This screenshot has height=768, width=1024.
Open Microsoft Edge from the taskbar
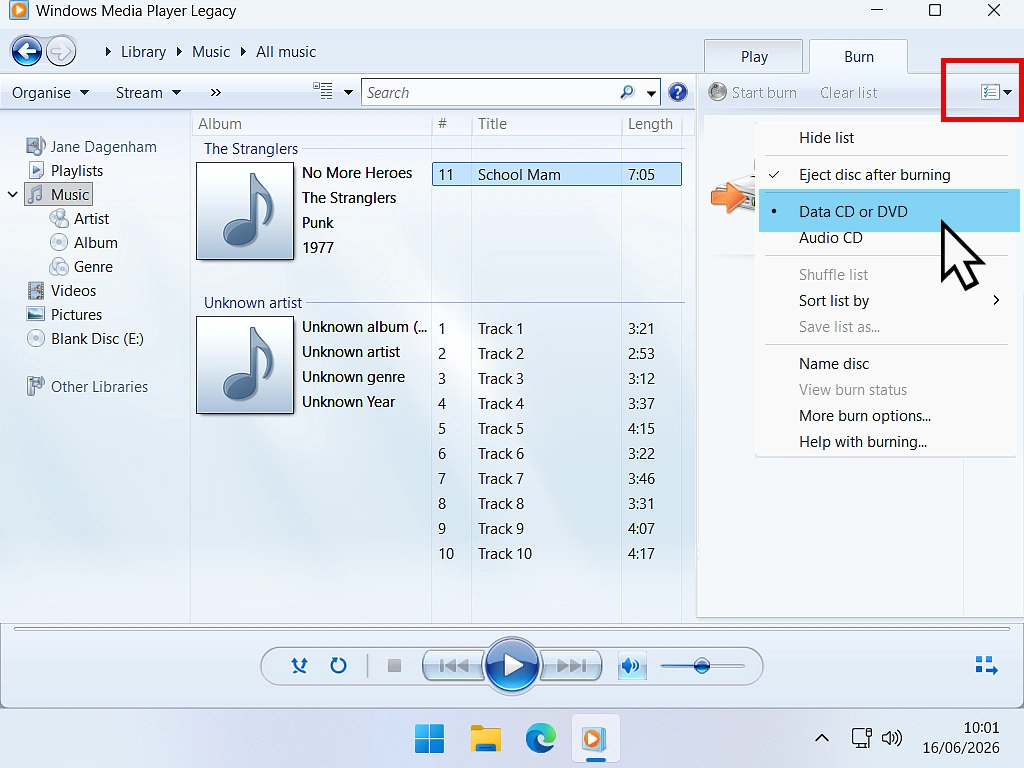click(x=541, y=739)
